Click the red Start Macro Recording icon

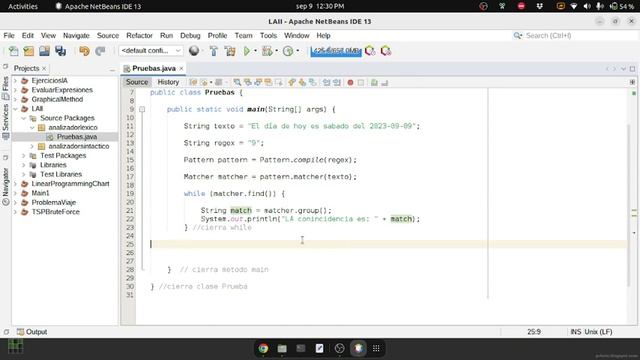(350, 82)
